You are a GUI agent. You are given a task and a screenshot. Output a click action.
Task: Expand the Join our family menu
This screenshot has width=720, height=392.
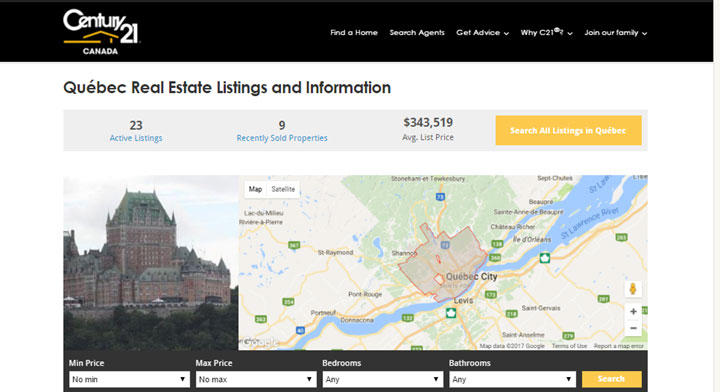tap(616, 33)
